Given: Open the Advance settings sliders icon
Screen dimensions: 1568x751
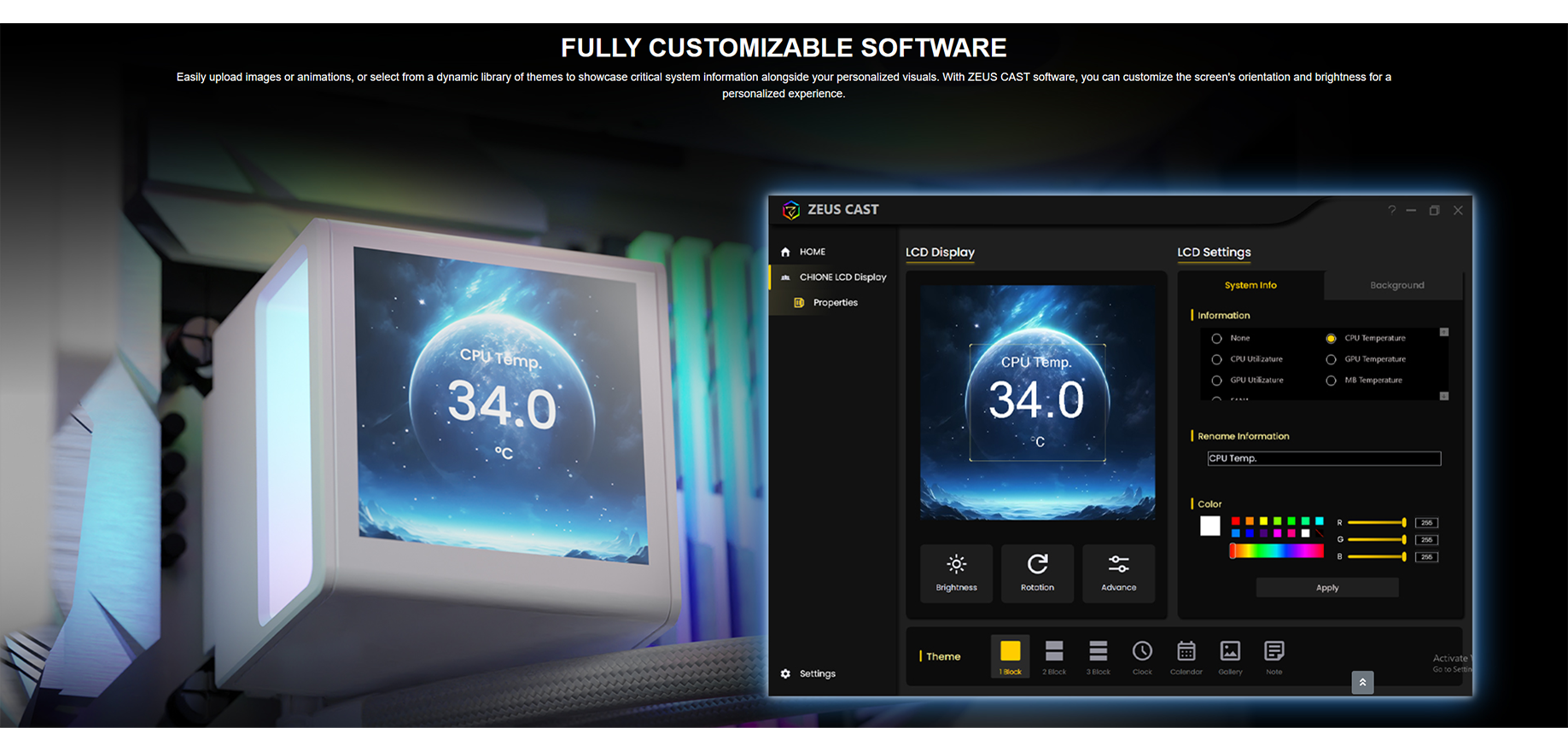Looking at the screenshot, I should pyautogui.click(x=1118, y=573).
